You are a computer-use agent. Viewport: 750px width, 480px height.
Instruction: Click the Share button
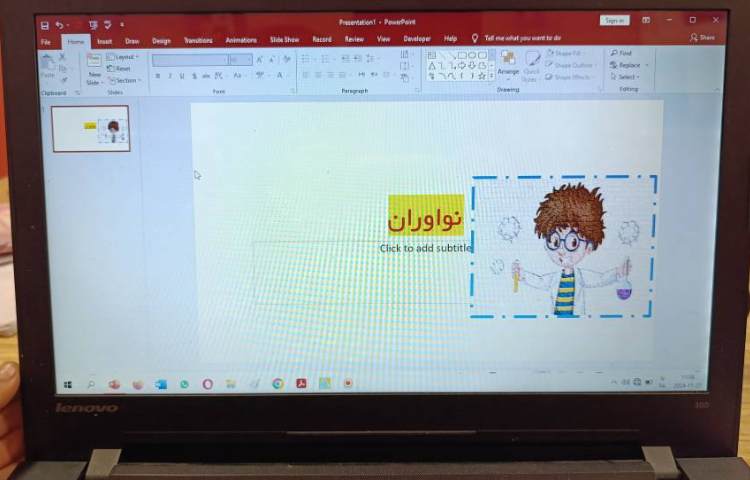click(x=703, y=37)
